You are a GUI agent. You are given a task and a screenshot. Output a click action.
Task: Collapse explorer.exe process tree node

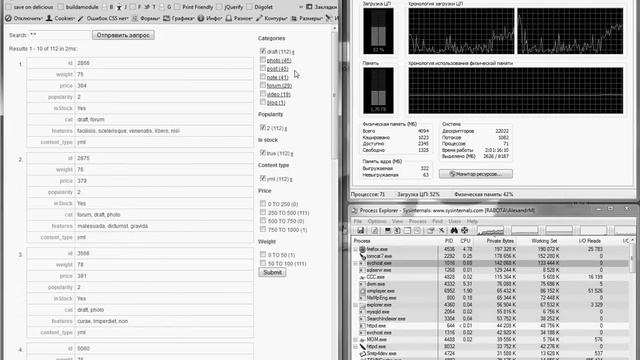coord(355,305)
